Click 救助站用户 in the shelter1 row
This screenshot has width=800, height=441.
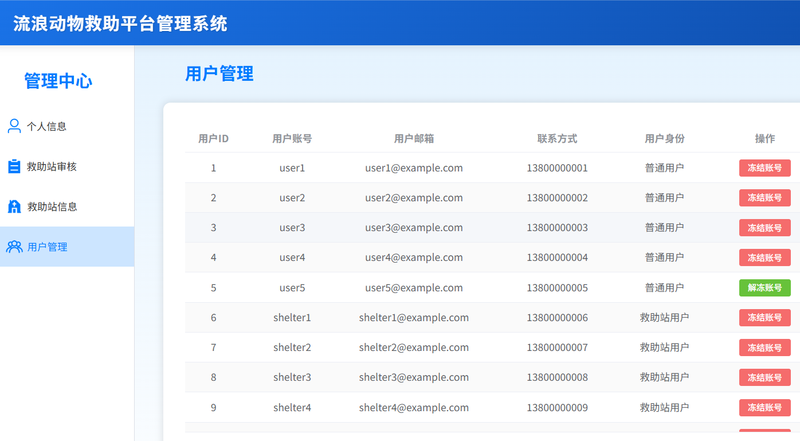(x=664, y=317)
